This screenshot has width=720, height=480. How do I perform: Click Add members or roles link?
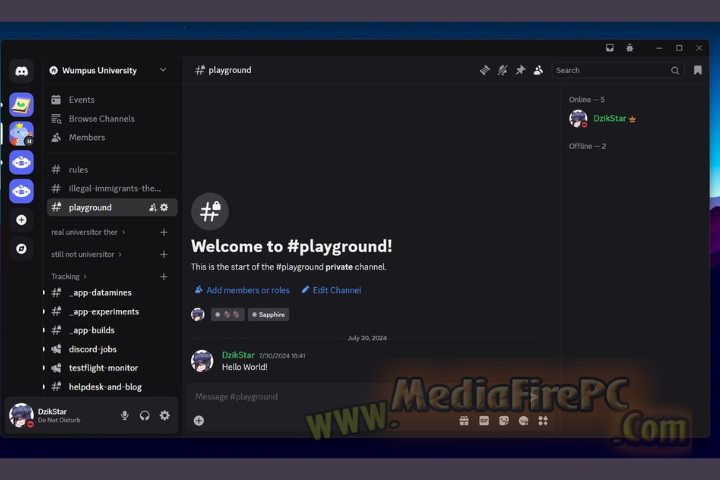(242, 290)
